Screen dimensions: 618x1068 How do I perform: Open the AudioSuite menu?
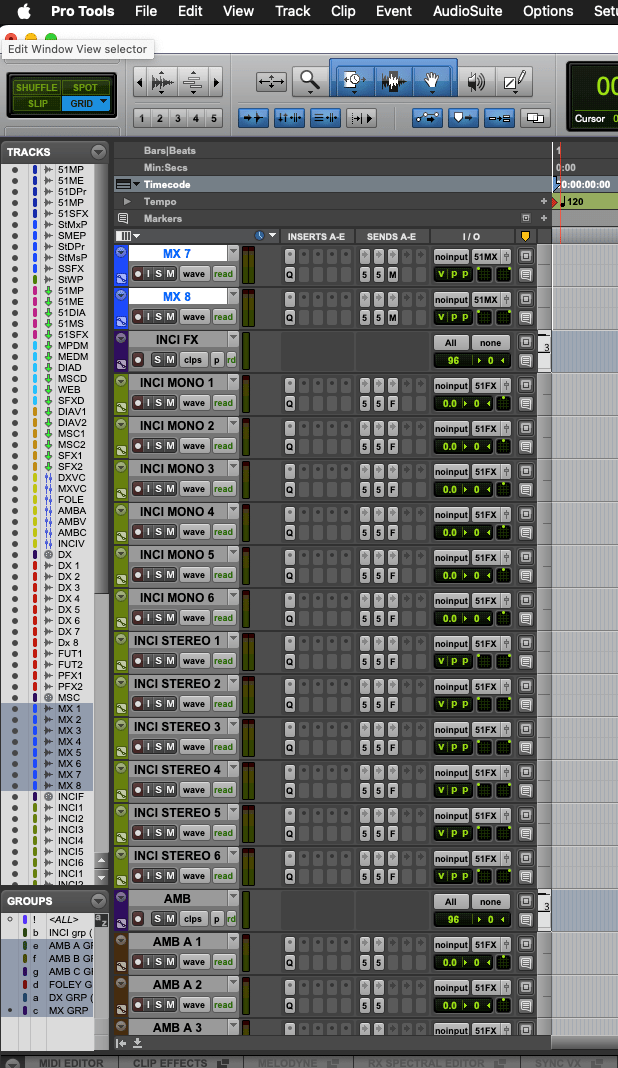tap(467, 11)
